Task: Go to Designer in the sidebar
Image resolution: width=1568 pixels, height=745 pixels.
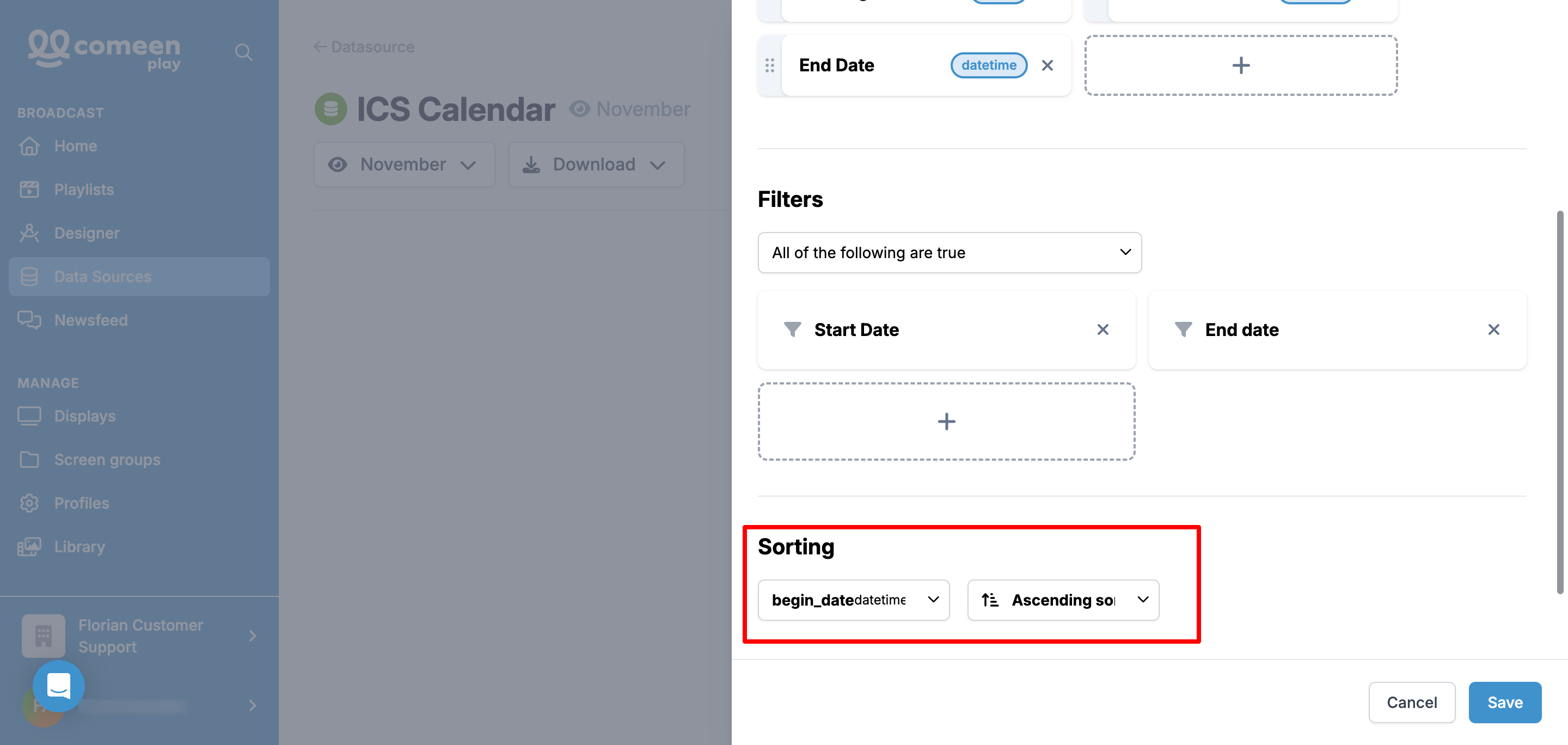Action: (x=87, y=233)
